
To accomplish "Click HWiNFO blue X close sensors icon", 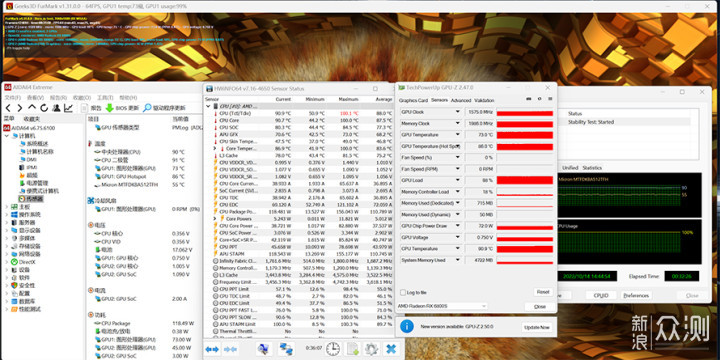I will pyautogui.click(x=391, y=349).
